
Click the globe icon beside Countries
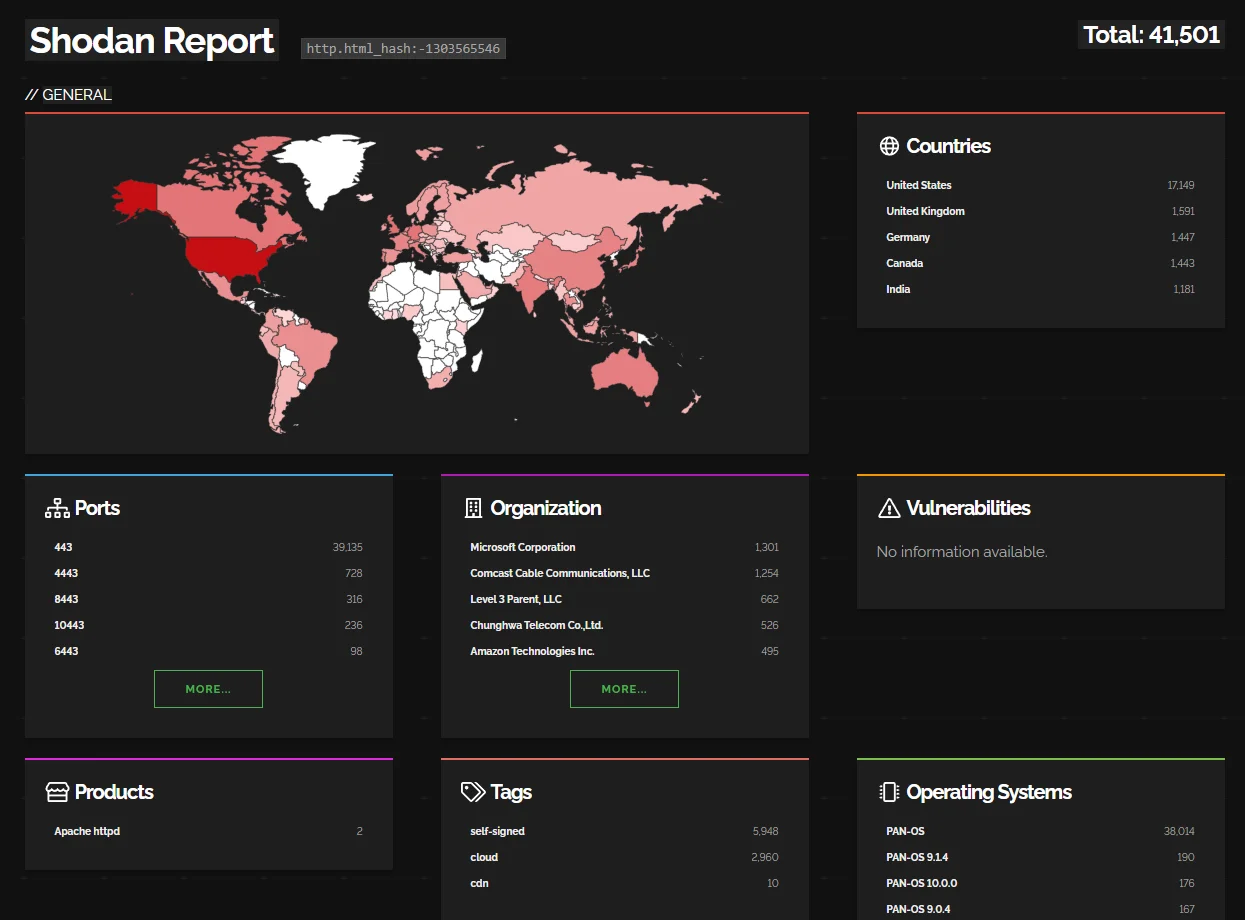pyautogui.click(x=889, y=146)
